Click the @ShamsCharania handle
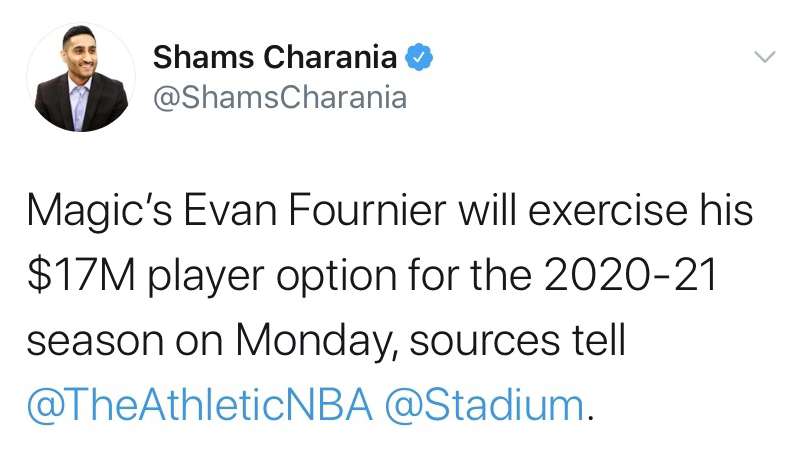The image size is (792, 475). (279, 98)
